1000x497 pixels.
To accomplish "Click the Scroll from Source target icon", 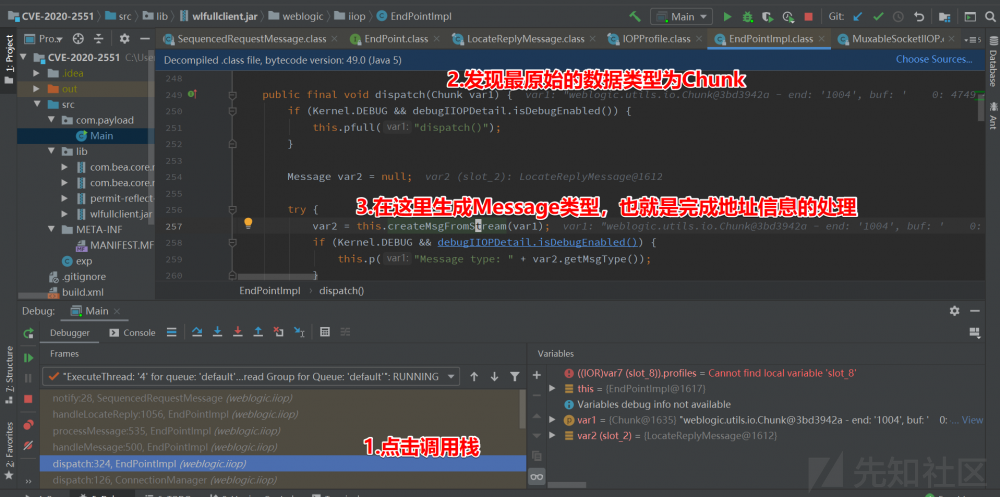I will pyautogui.click(x=78, y=39).
